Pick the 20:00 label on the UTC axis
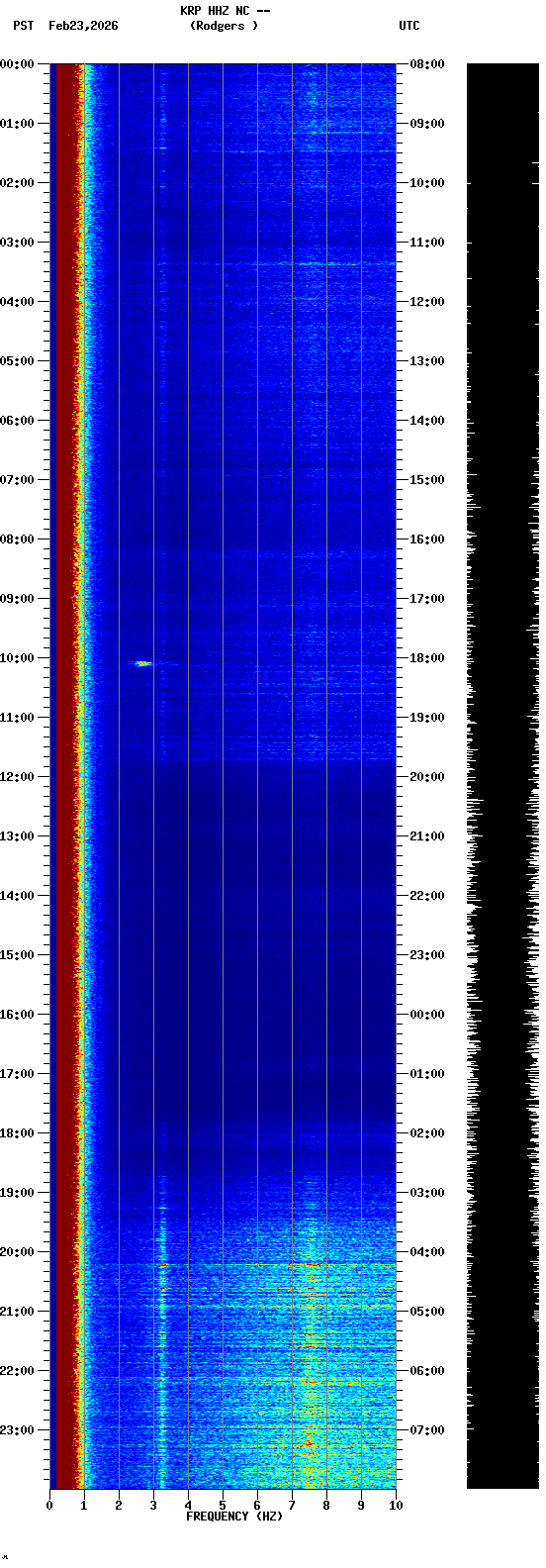 (427, 777)
